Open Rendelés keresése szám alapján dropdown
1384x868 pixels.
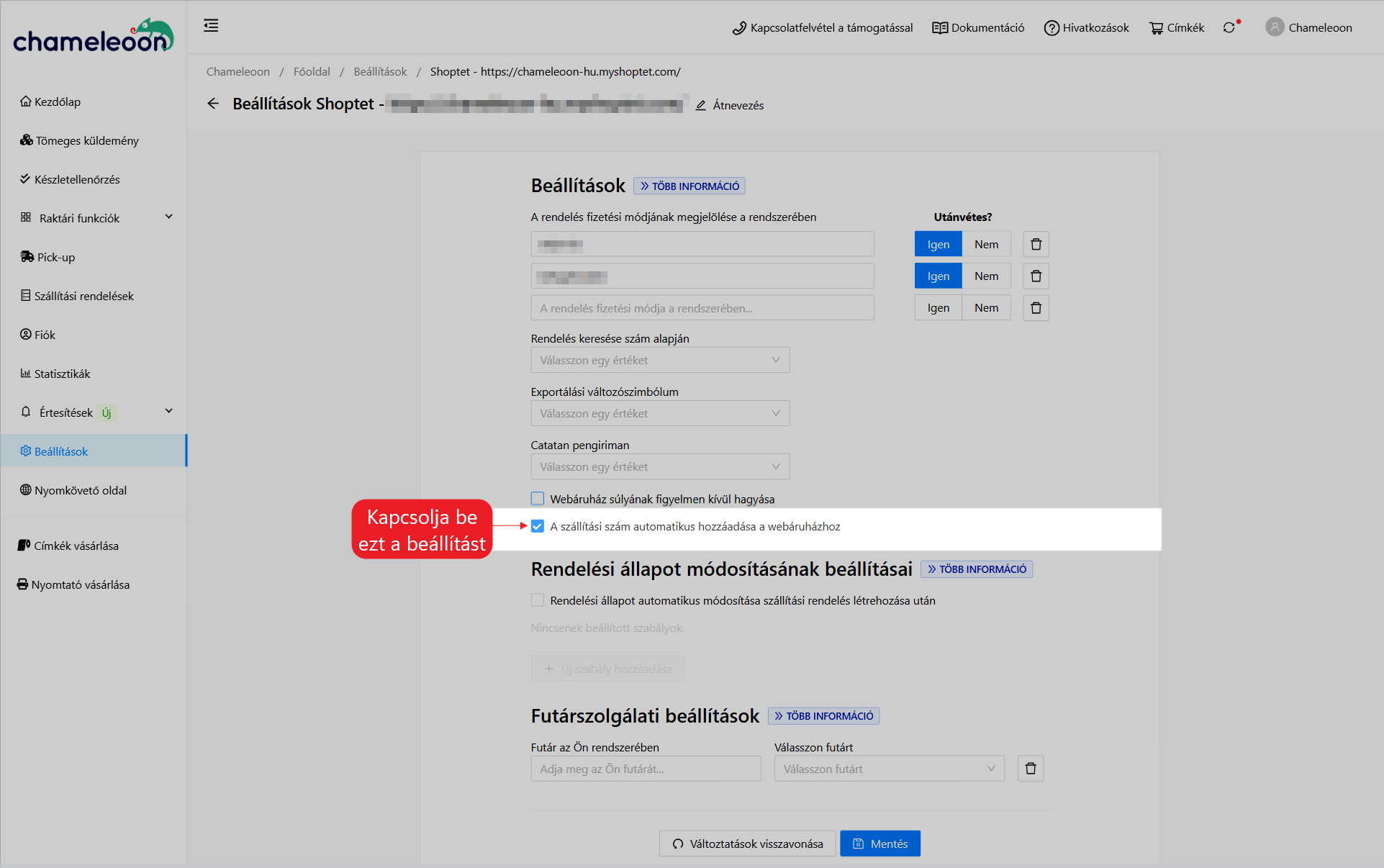660,360
